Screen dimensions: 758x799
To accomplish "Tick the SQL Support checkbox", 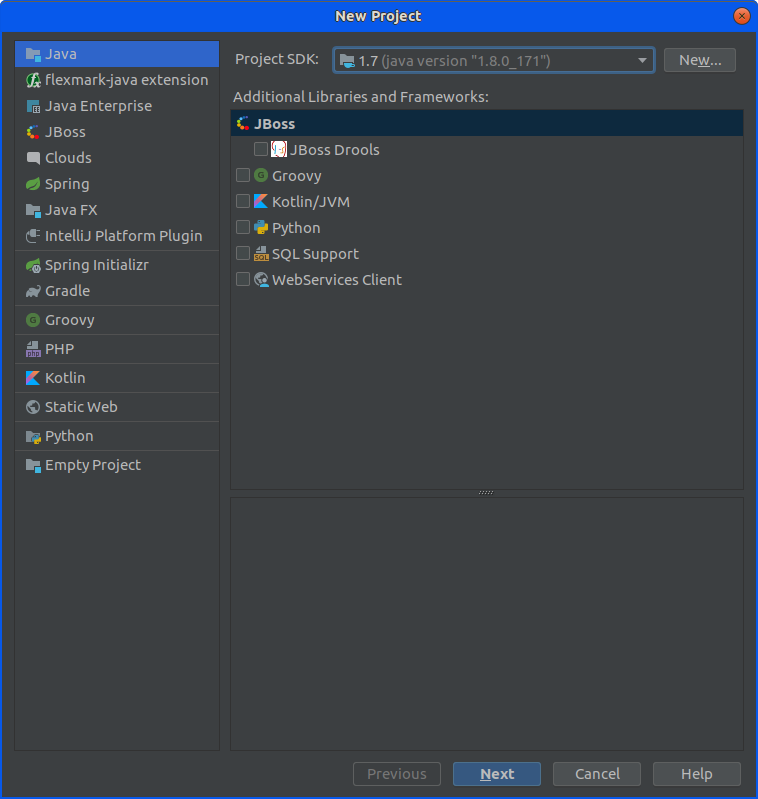I will [243, 253].
